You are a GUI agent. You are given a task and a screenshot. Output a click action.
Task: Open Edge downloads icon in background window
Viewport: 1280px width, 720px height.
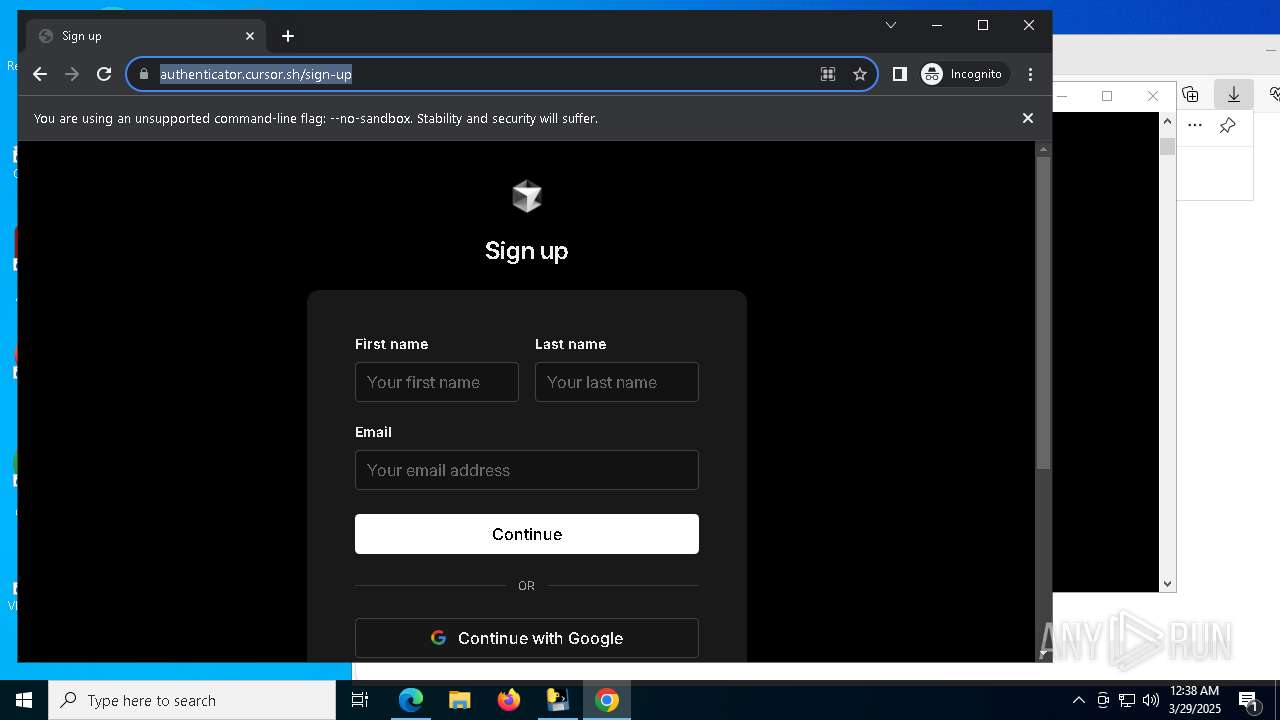pos(1234,94)
